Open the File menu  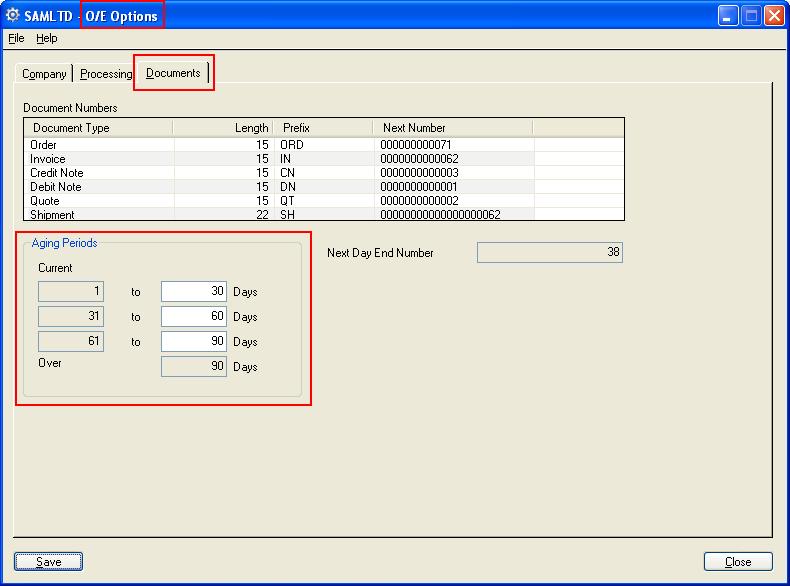tap(16, 38)
